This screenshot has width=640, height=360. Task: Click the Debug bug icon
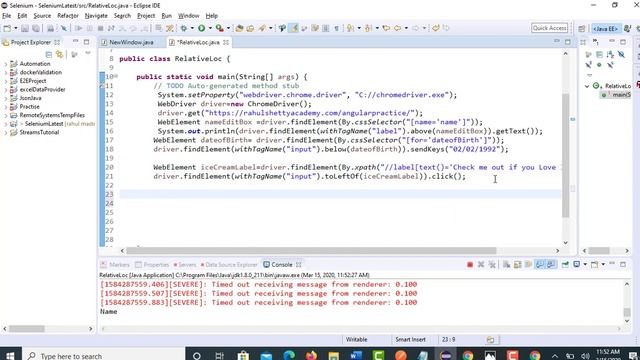[x=184, y=28]
